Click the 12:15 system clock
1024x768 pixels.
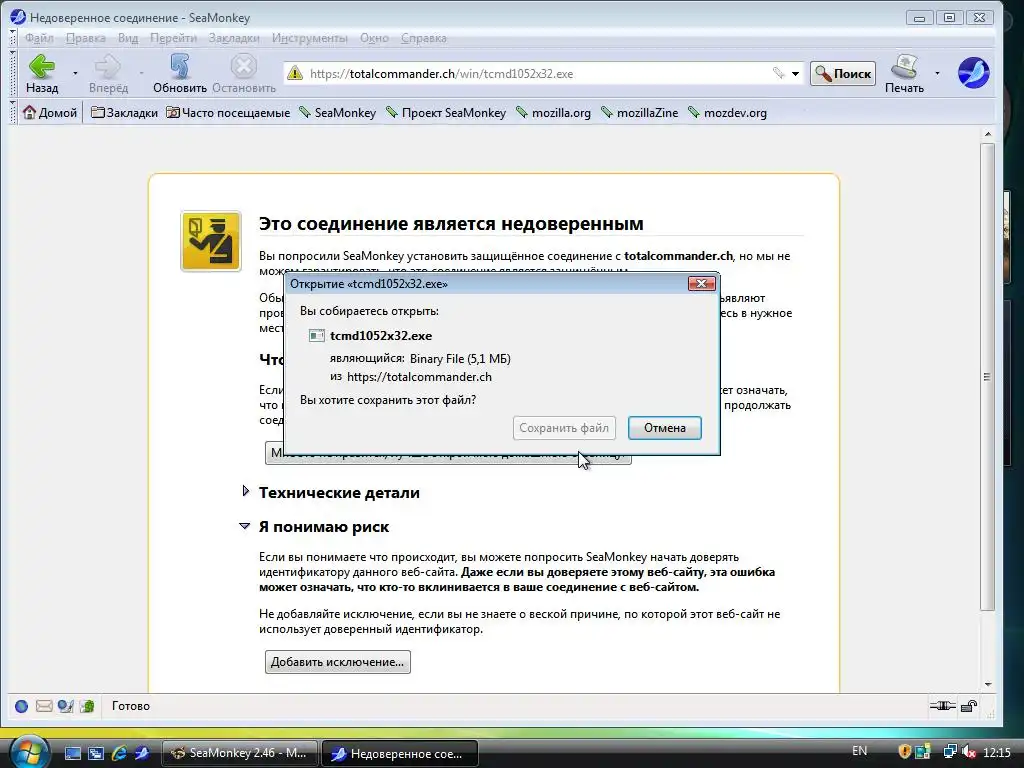997,752
